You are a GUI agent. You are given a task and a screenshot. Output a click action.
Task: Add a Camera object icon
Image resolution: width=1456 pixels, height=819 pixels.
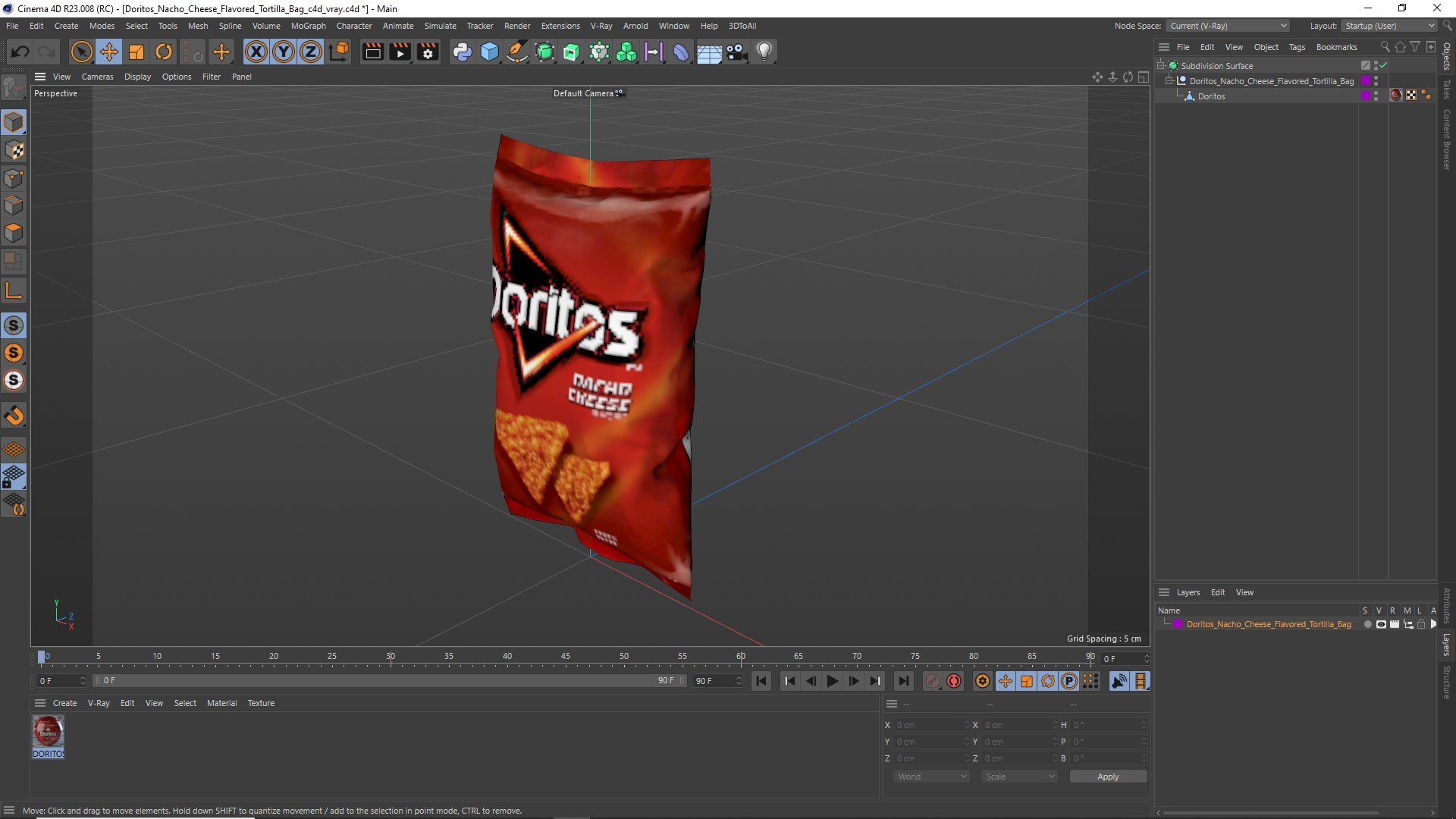[736, 52]
